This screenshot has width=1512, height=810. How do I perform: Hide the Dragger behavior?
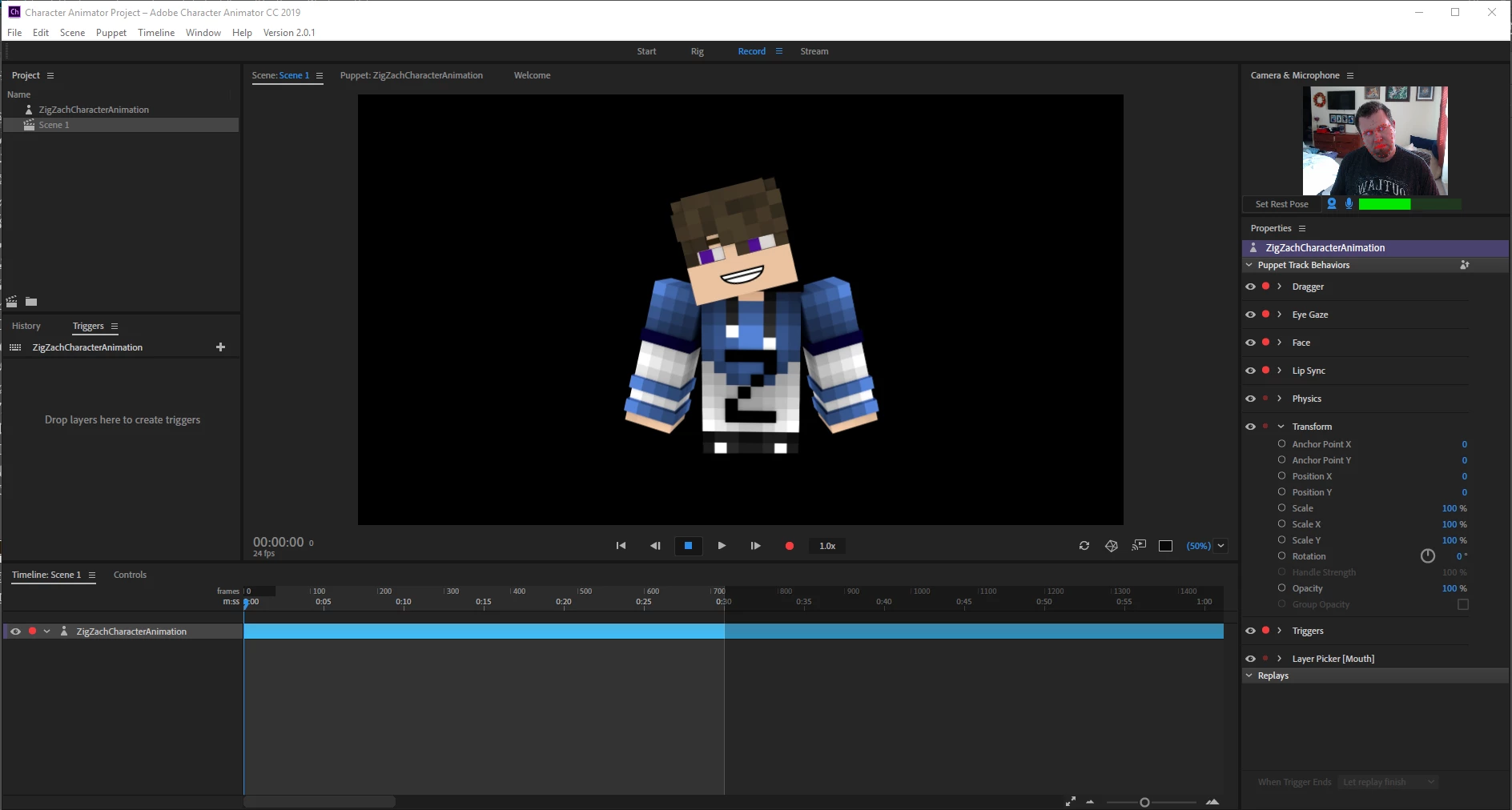pyautogui.click(x=1250, y=287)
